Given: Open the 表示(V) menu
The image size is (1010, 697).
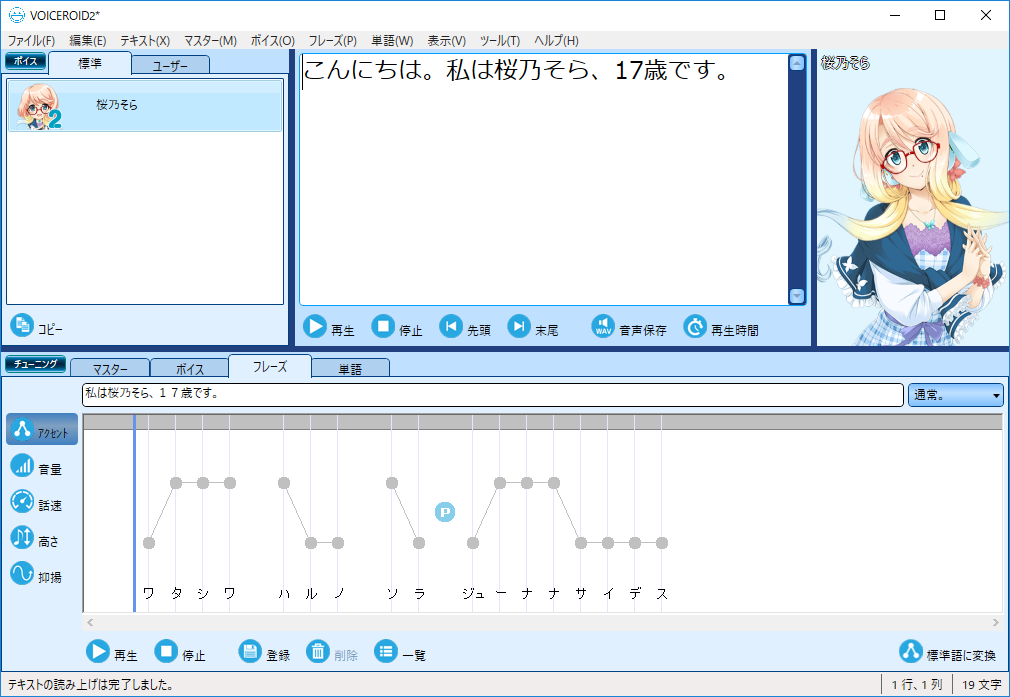Looking at the screenshot, I should click(446, 41).
